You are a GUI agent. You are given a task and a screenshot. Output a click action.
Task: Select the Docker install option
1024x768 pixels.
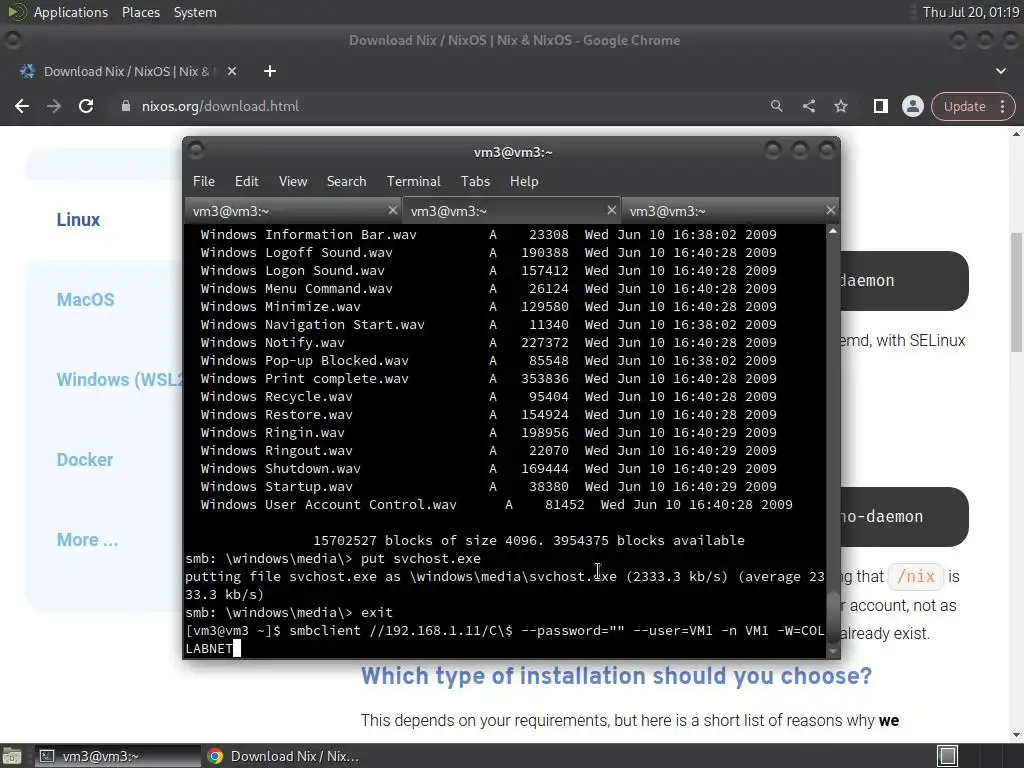pos(85,460)
